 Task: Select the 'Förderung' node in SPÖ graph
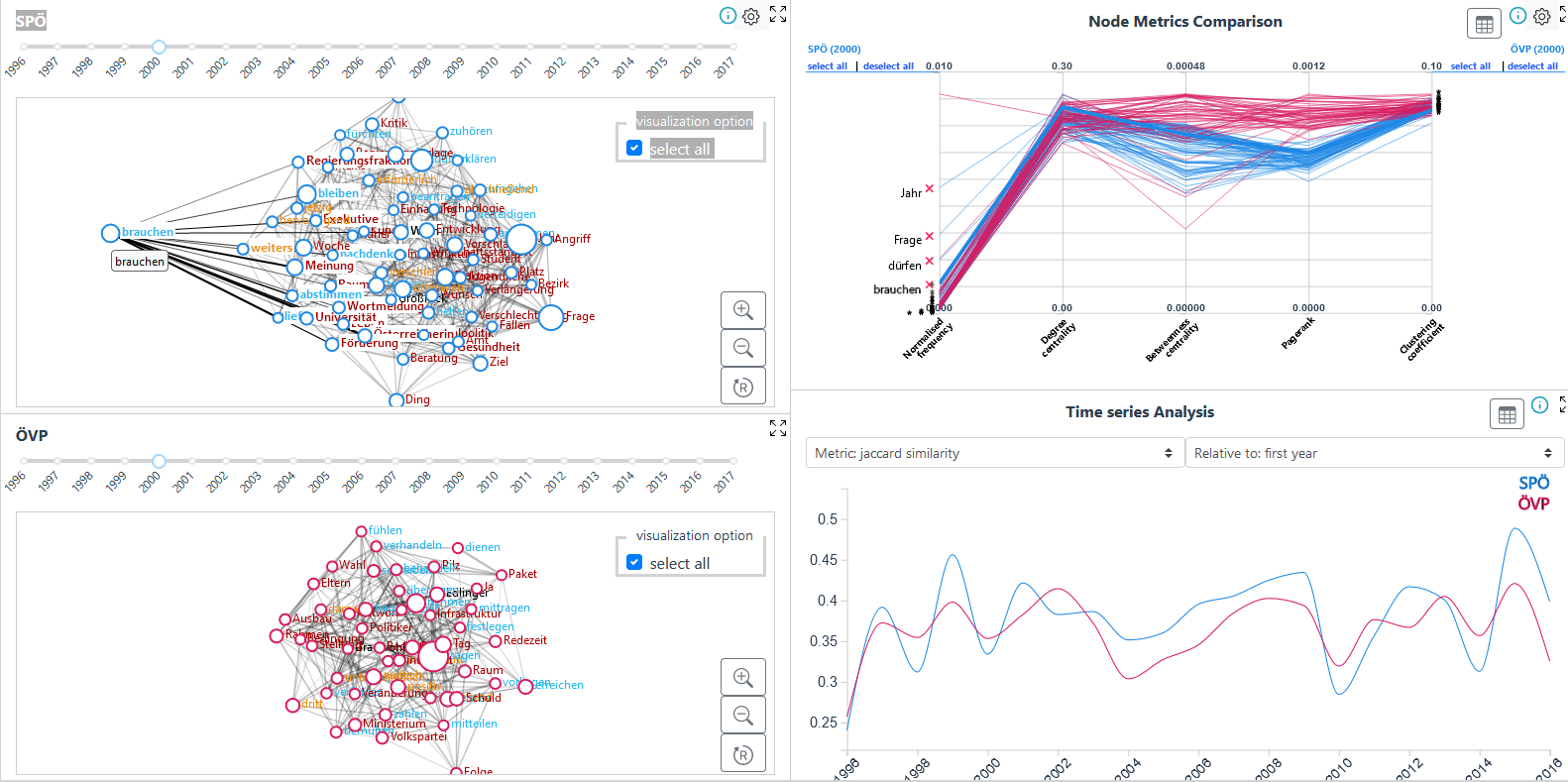pyautogui.click(x=332, y=344)
